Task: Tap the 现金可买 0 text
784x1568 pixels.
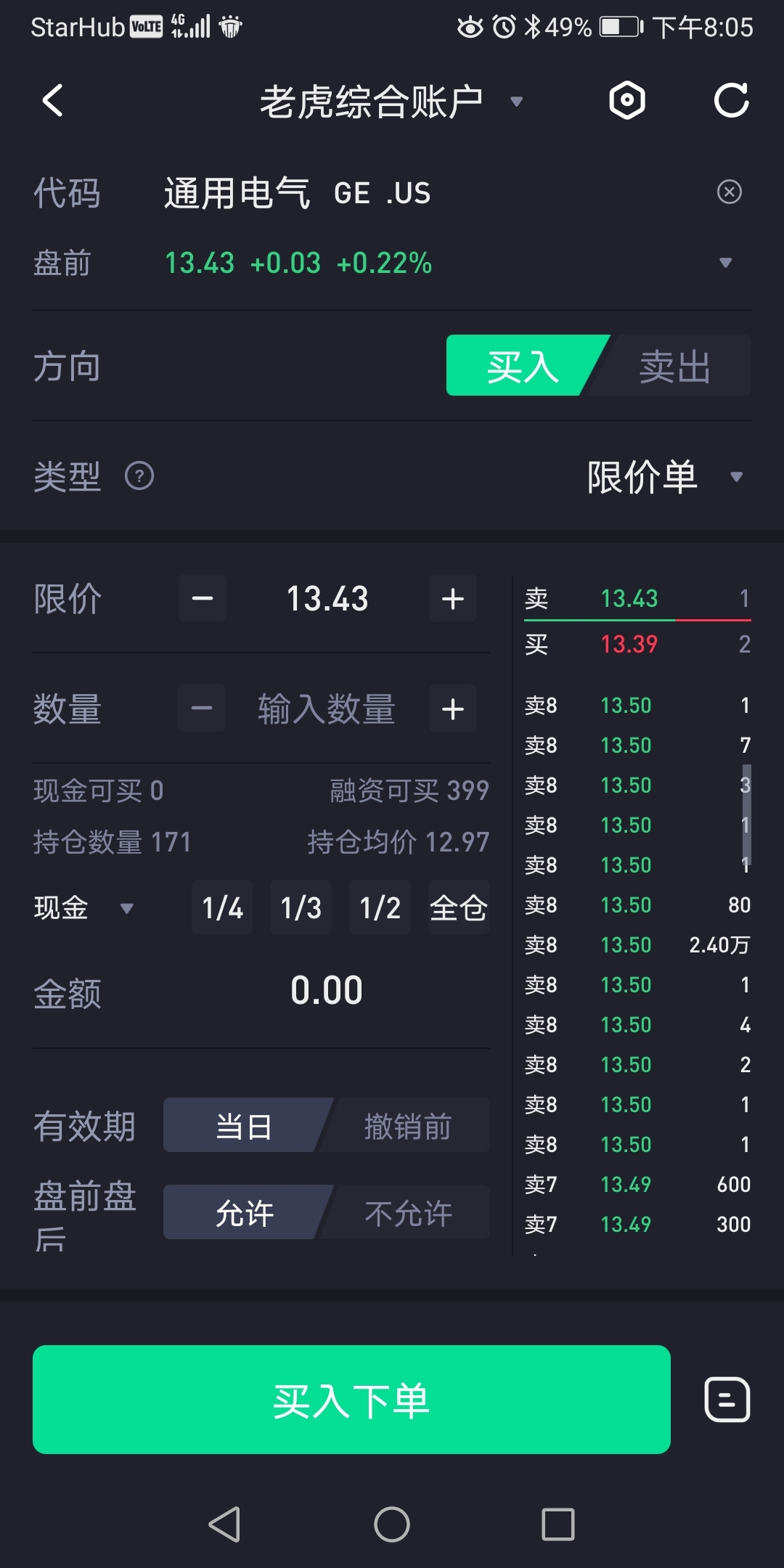Action: (99, 791)
